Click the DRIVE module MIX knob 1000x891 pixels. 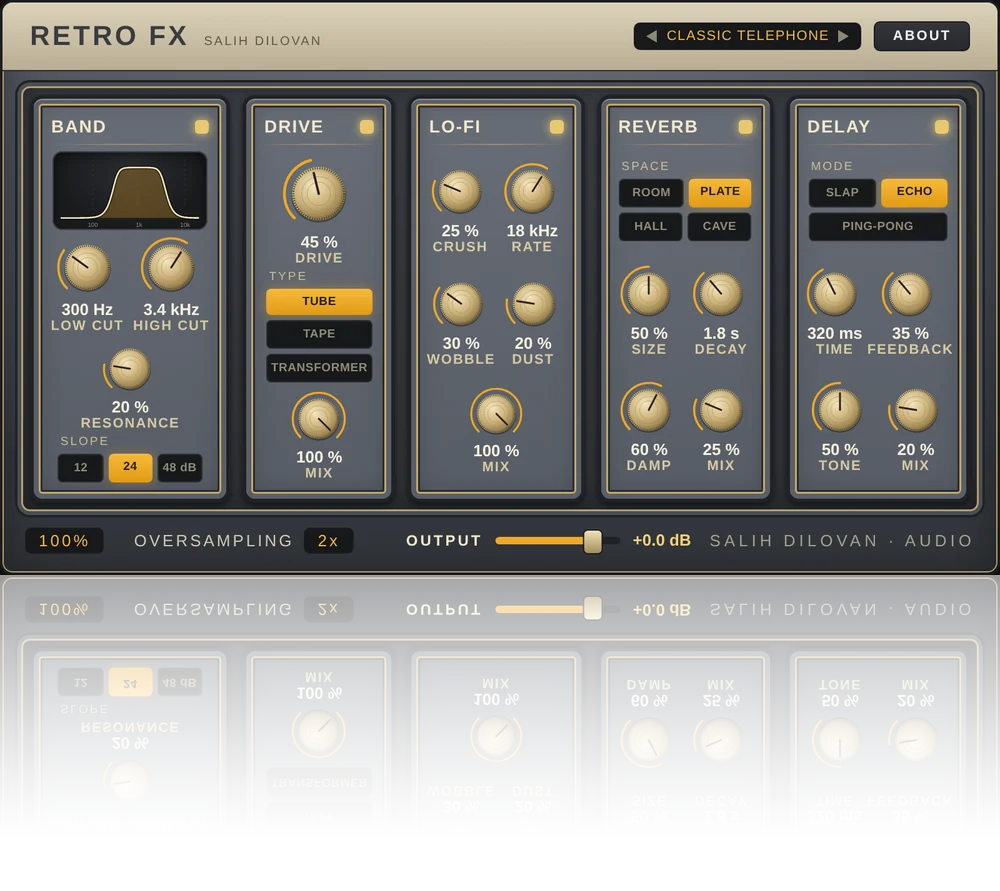pyautogui.click(x=318, y=418)
